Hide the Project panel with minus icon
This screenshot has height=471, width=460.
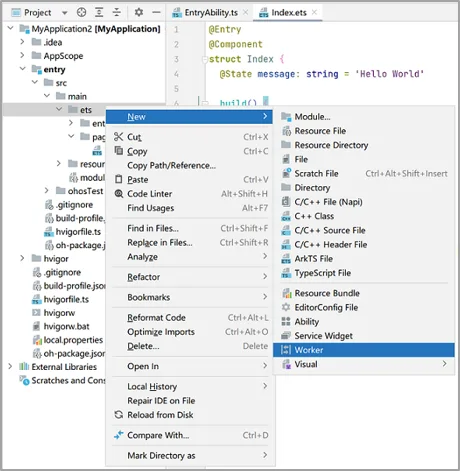point(156,13)
